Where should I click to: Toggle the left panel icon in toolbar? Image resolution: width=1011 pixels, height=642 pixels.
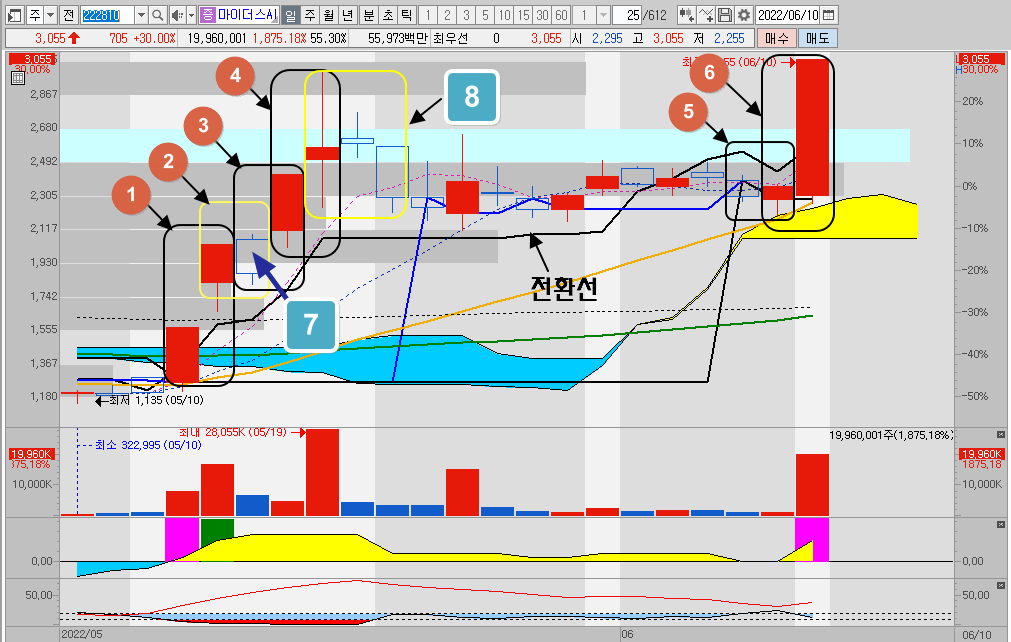14,15
